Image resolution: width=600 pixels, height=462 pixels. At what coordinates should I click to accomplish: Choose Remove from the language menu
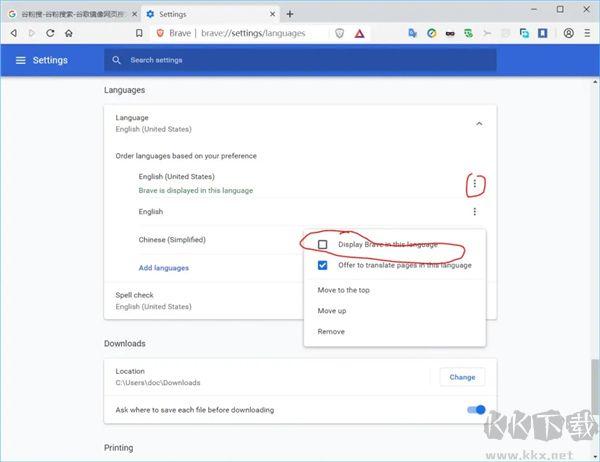pos(395,331)
